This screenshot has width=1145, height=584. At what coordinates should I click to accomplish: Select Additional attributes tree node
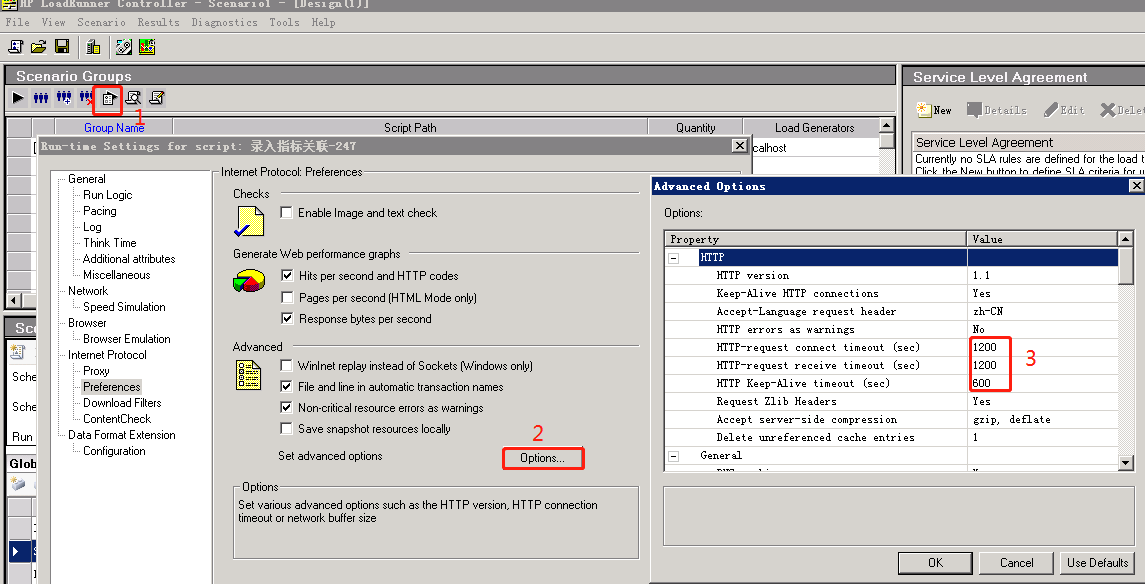[129, 259]
